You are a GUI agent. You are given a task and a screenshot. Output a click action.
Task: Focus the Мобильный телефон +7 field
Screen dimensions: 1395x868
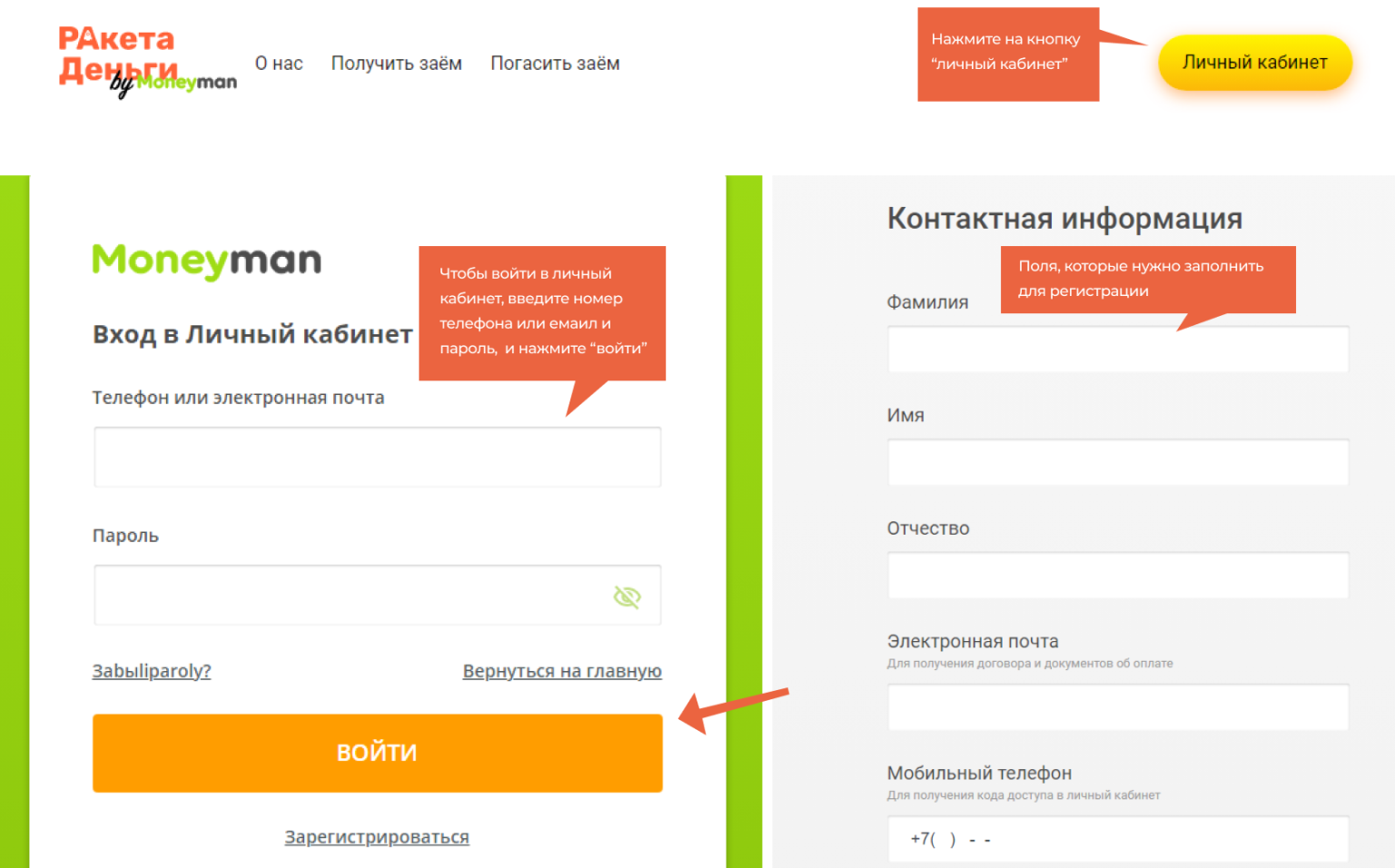tap(1117, 839)
